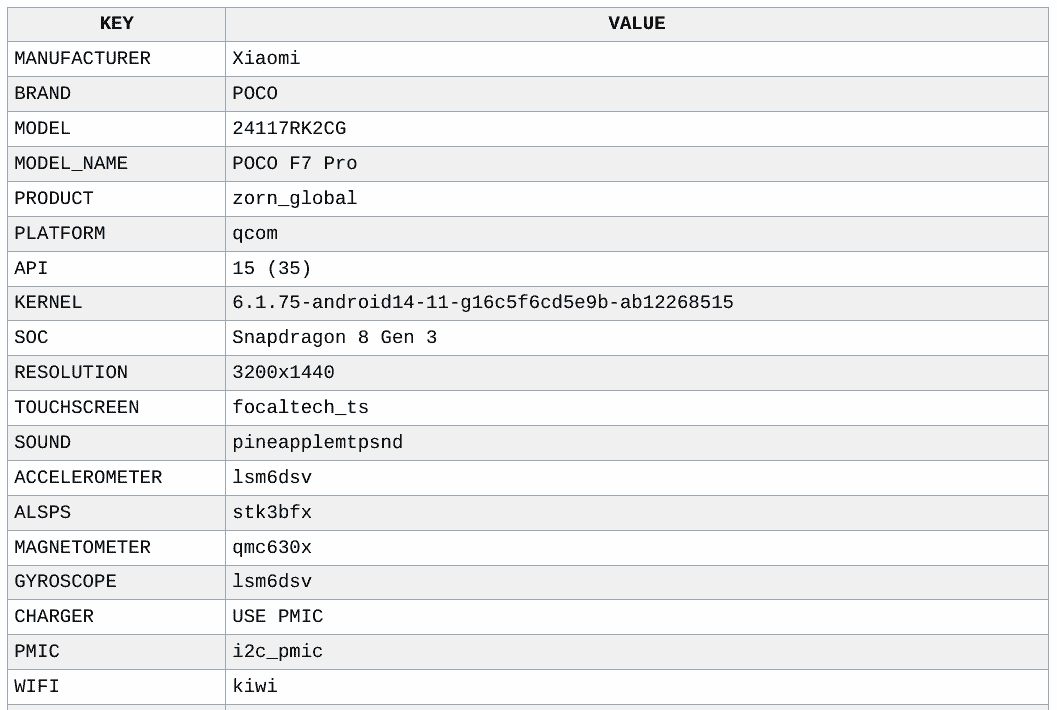Click the qmc630x magnetometer value

pyautogui.click(x=272, y=548)
